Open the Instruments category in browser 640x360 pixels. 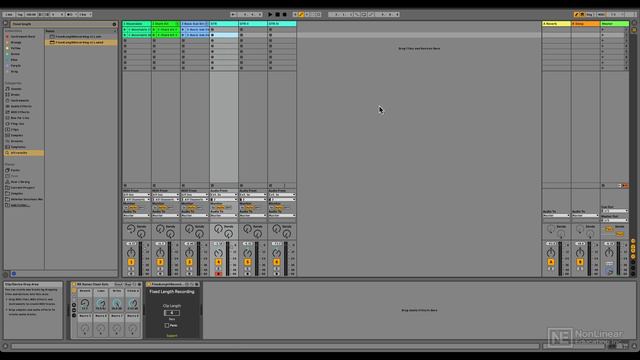pos(19,100)
